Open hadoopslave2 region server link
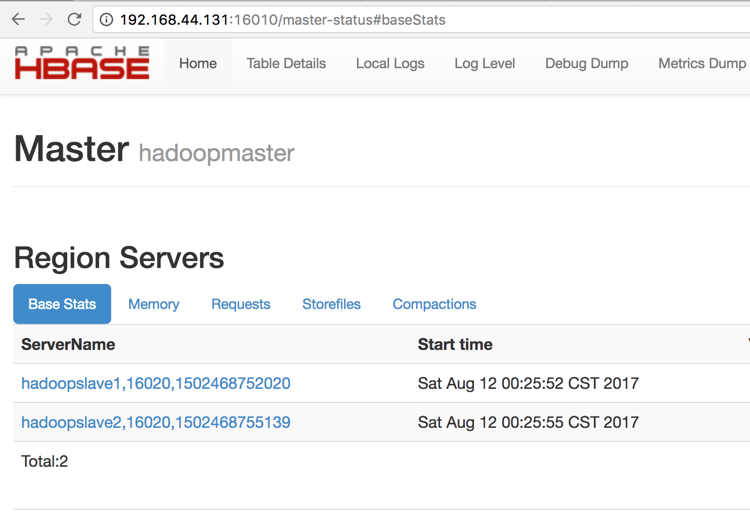 tap(155, 422)
